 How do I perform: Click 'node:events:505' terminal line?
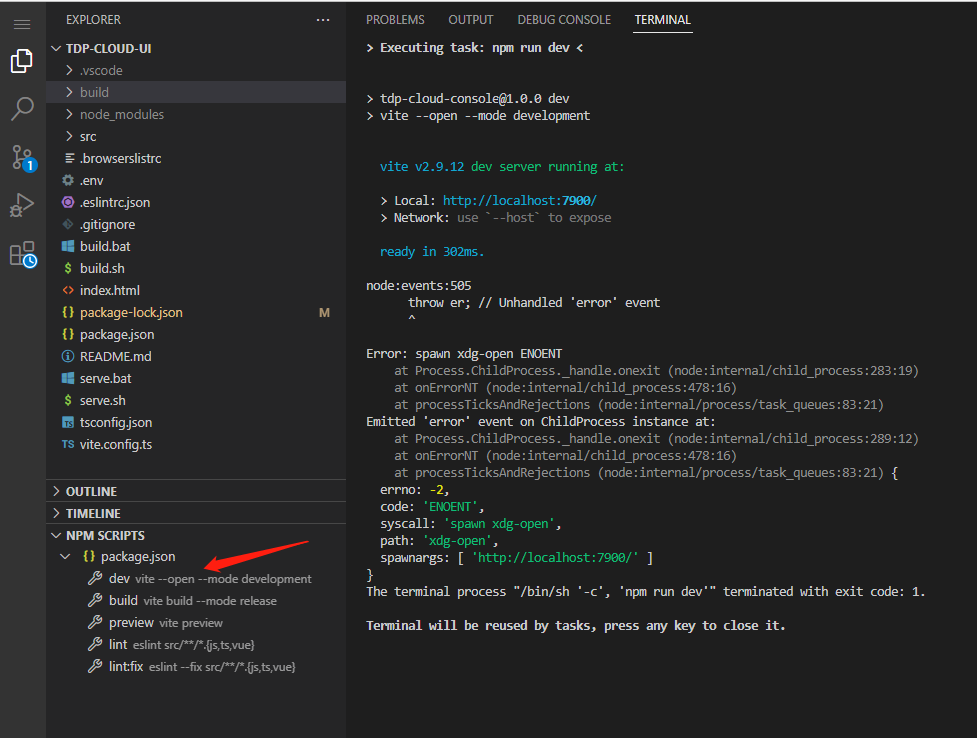[419, 285]
